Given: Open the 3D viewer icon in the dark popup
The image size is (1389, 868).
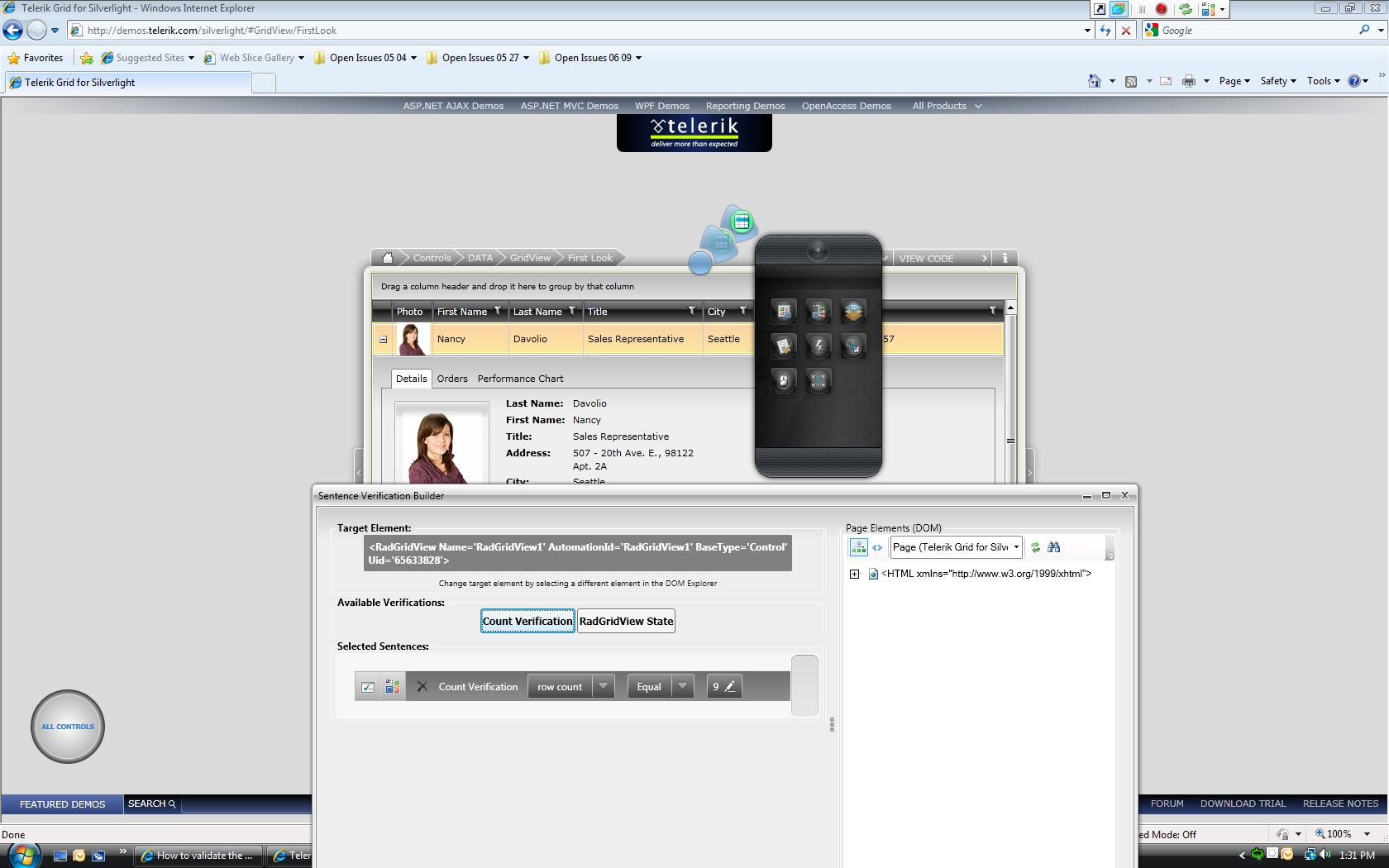Looking at the screenshot, I should (853, 311).
